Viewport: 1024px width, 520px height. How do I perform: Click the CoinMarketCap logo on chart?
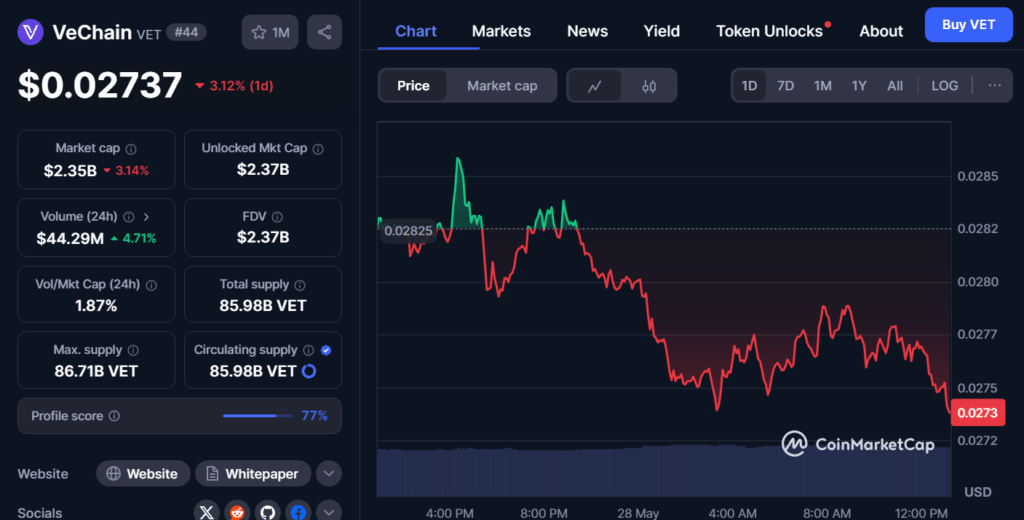858,444
